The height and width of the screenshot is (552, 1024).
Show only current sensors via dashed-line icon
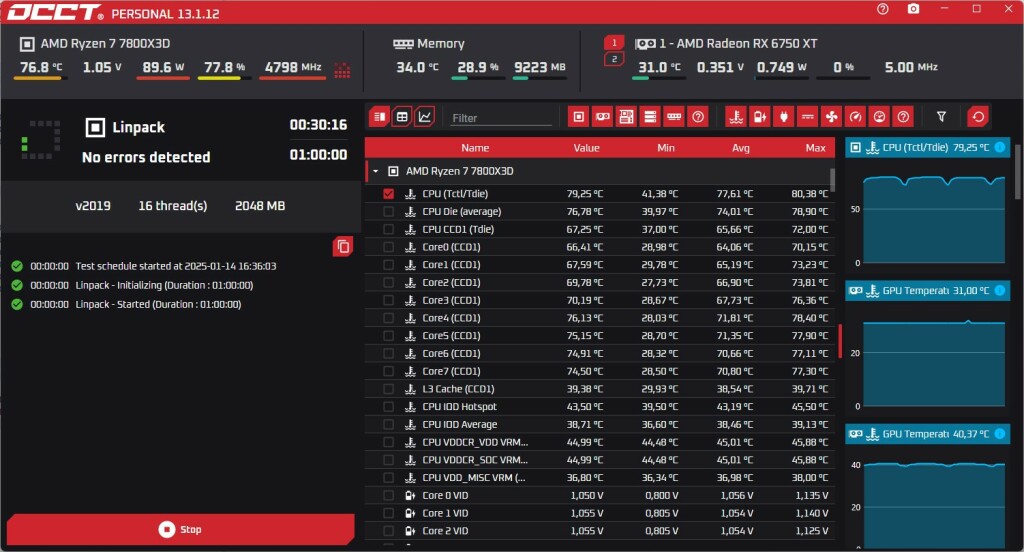(808, 117)
